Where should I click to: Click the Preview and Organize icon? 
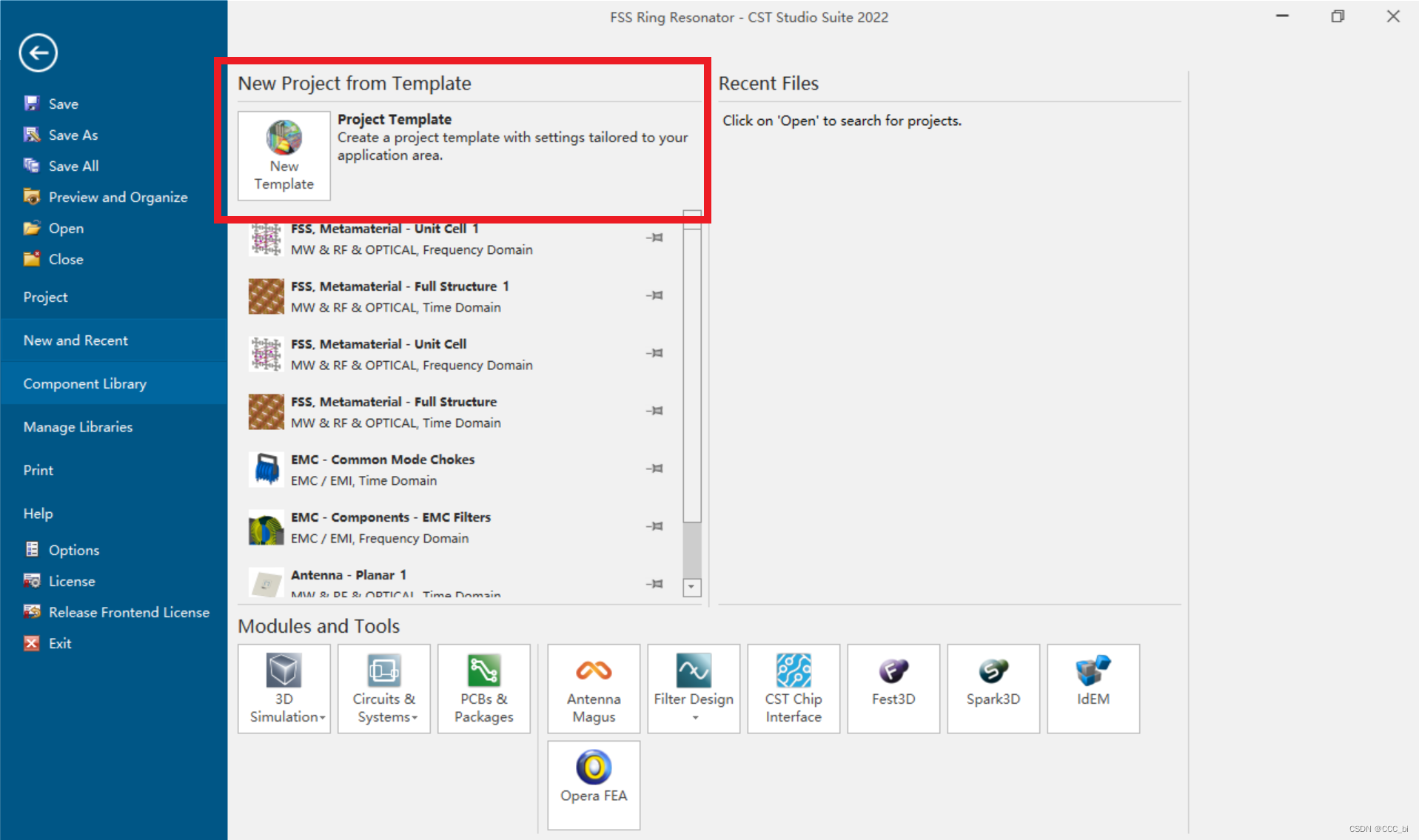pos(32,197)
